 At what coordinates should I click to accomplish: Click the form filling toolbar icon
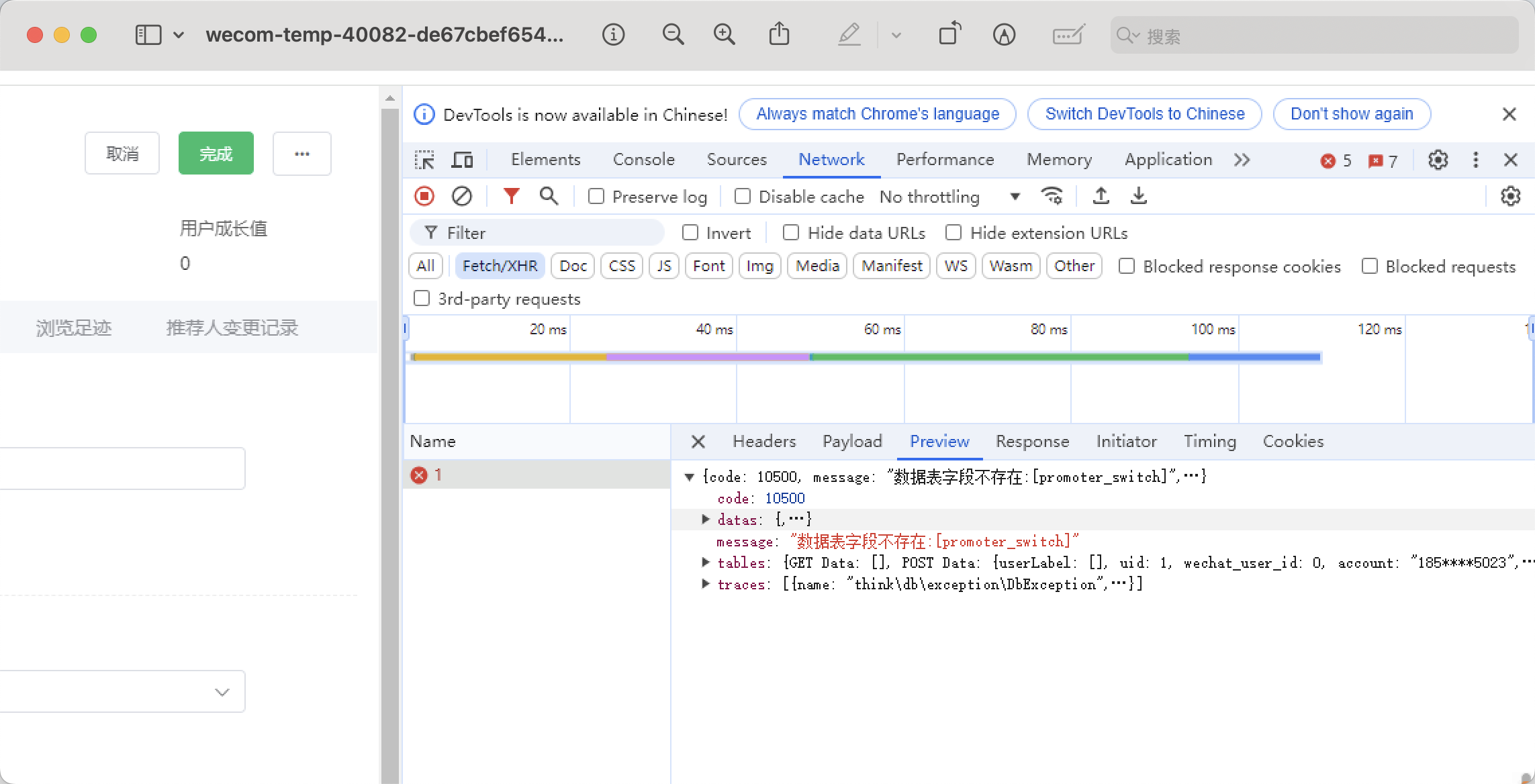(1068, 34)
